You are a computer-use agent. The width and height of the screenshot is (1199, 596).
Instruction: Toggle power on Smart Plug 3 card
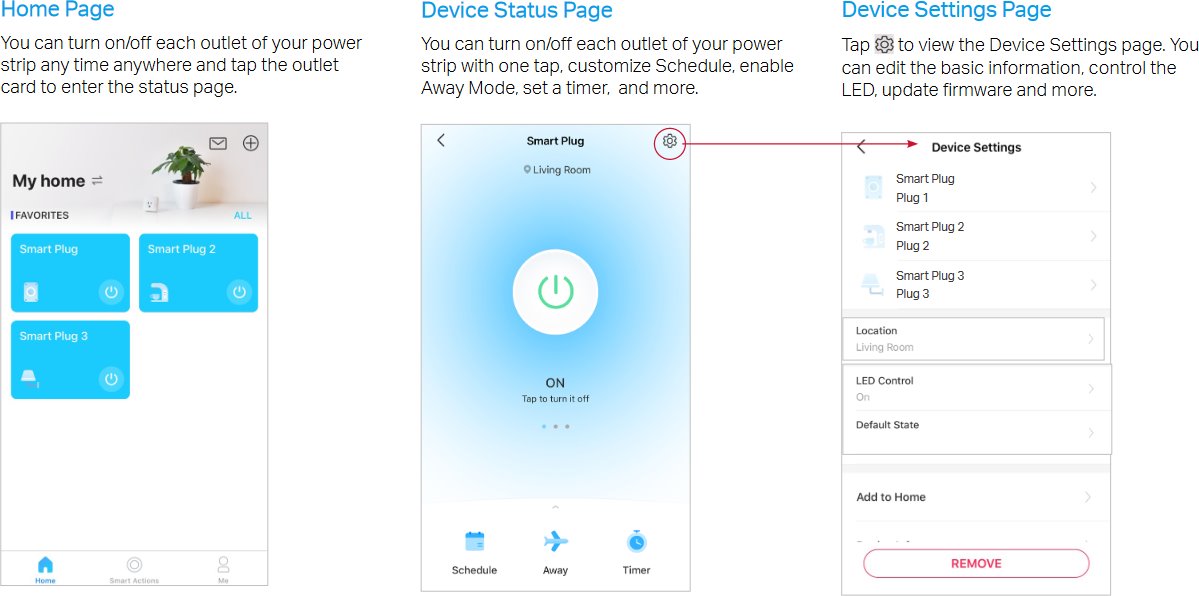pos(111,379)
